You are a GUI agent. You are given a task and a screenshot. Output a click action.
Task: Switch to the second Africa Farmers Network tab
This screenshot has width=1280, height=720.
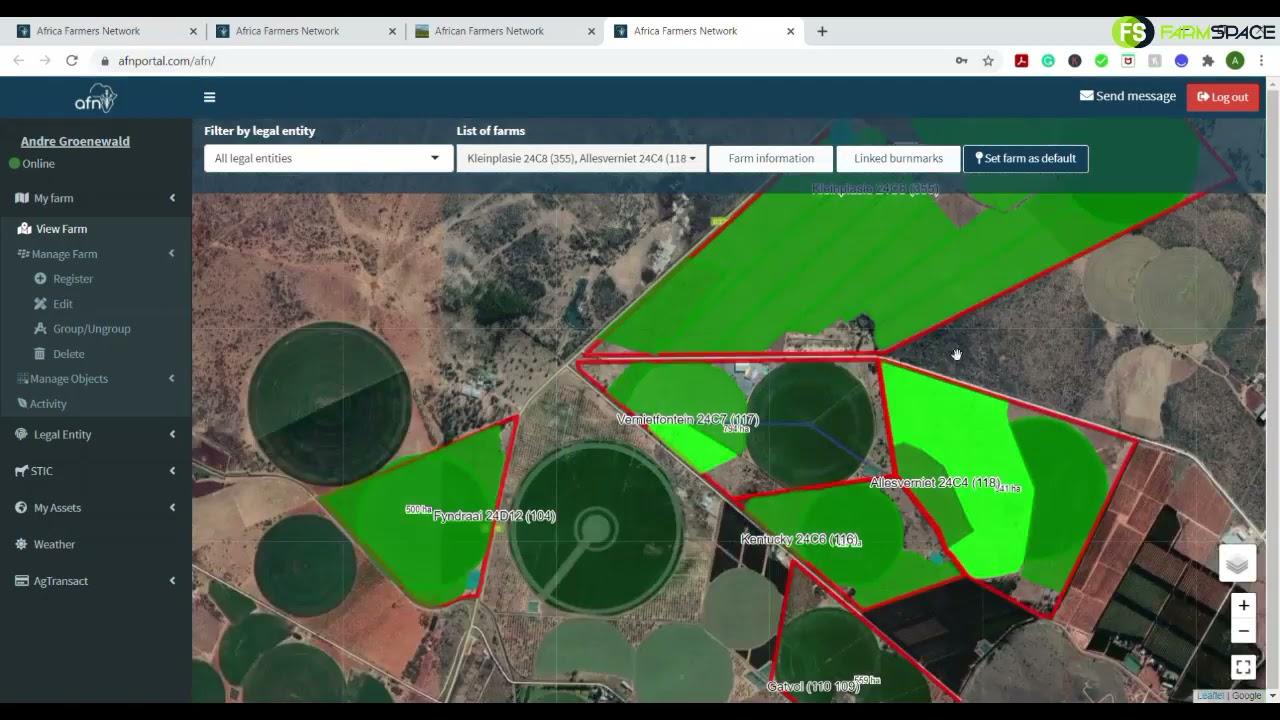point(304,31)
